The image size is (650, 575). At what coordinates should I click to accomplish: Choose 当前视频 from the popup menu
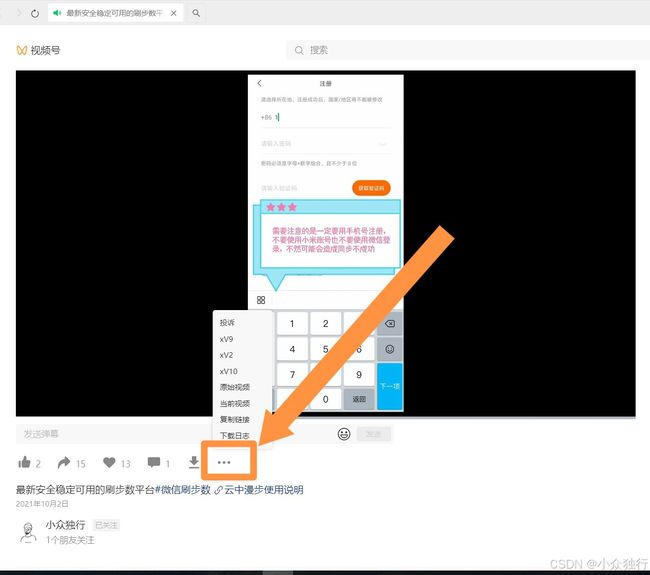(235, 403)
